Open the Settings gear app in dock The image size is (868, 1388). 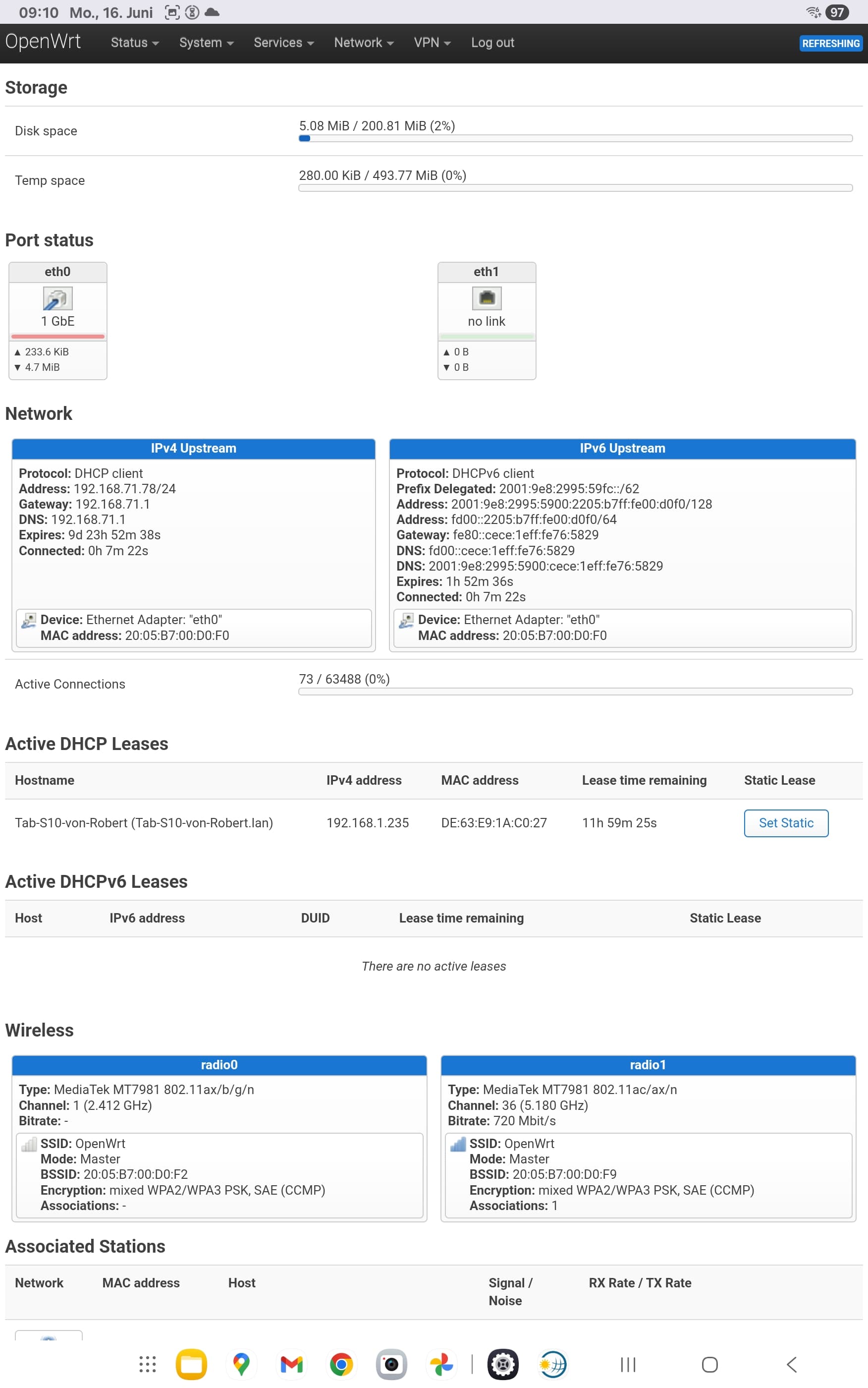[x=502, y=1364]
